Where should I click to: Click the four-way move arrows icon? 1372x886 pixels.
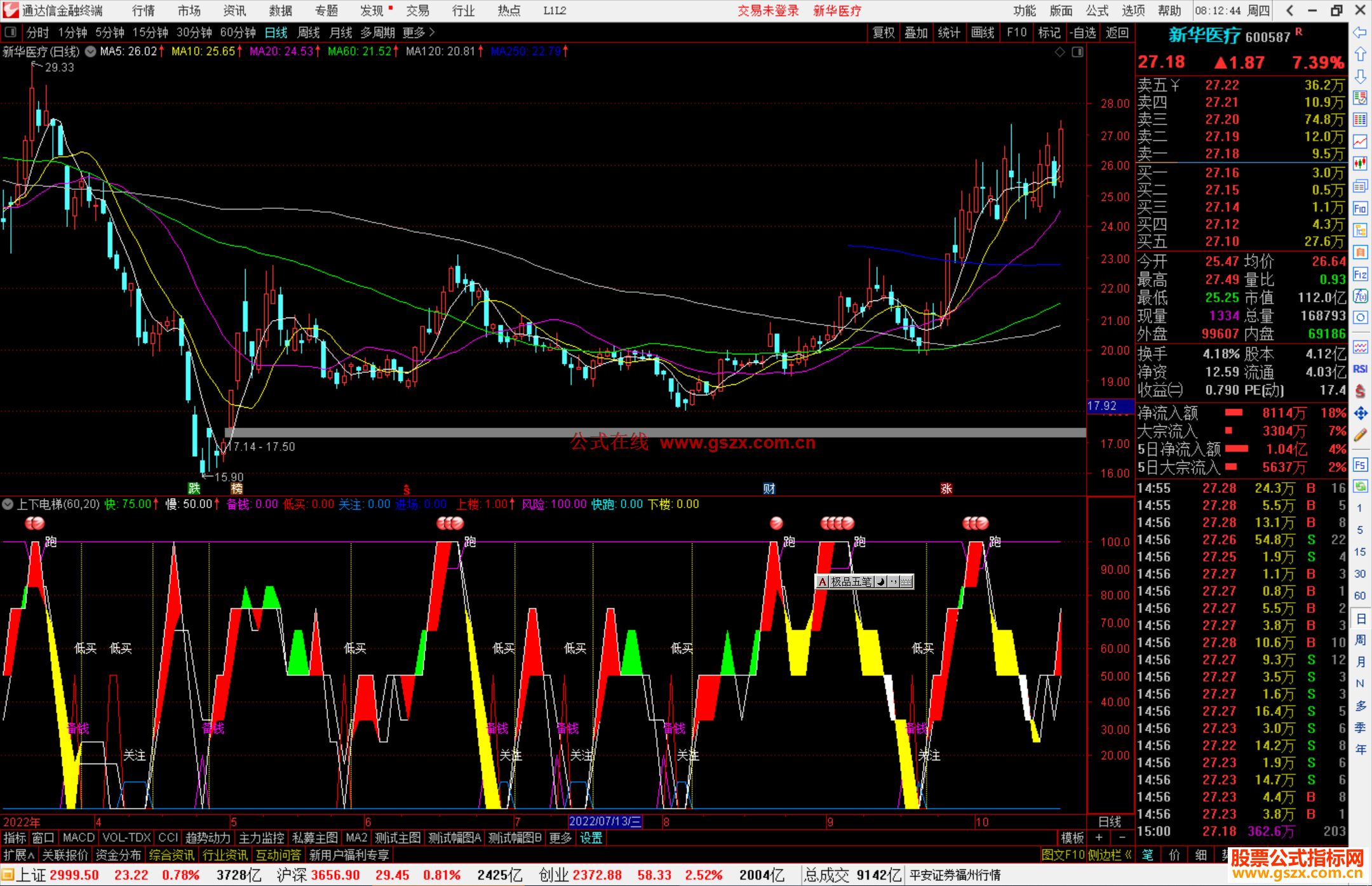pos(1360,413)
